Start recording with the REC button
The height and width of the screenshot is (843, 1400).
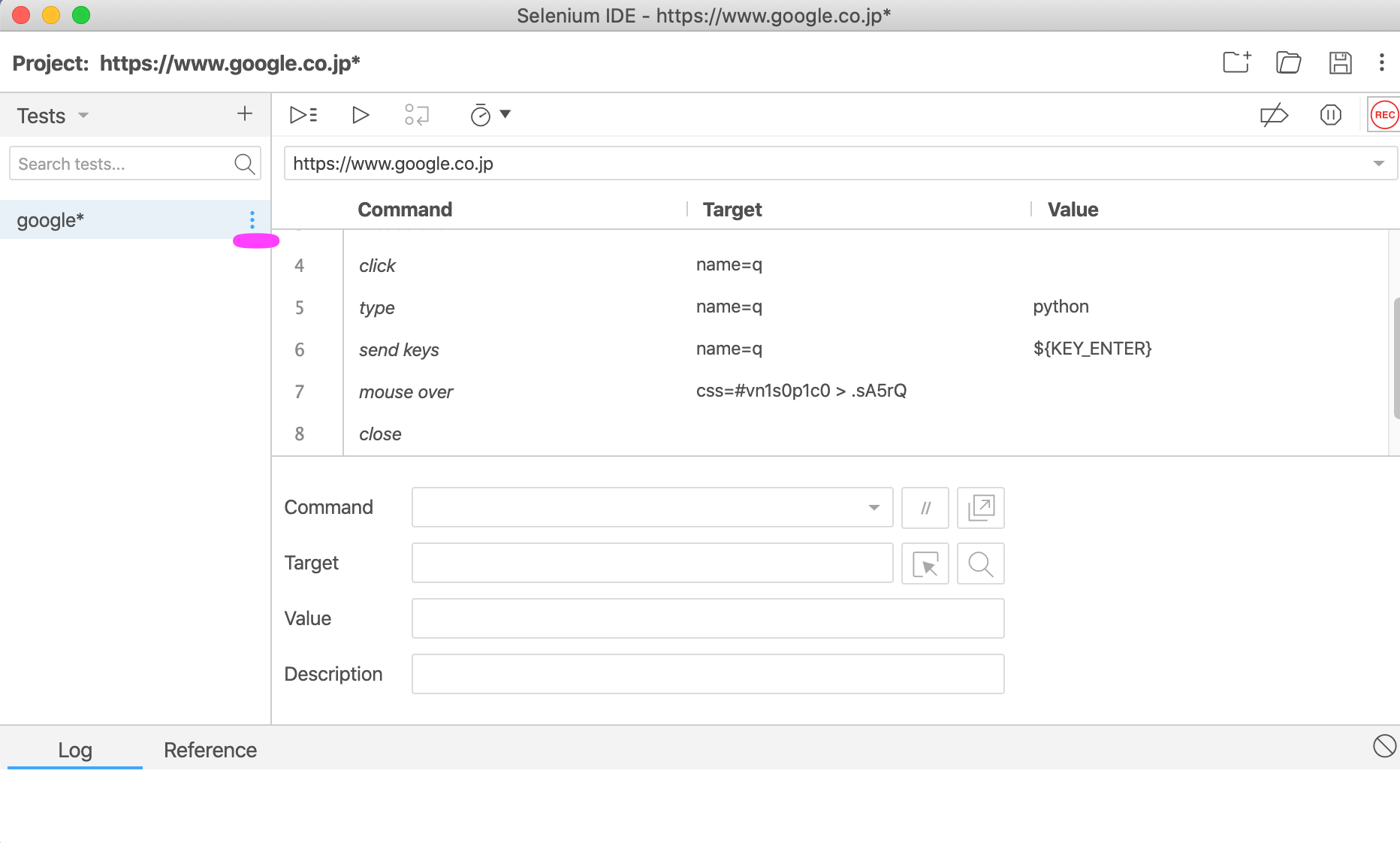click(x=1384, y=115)
